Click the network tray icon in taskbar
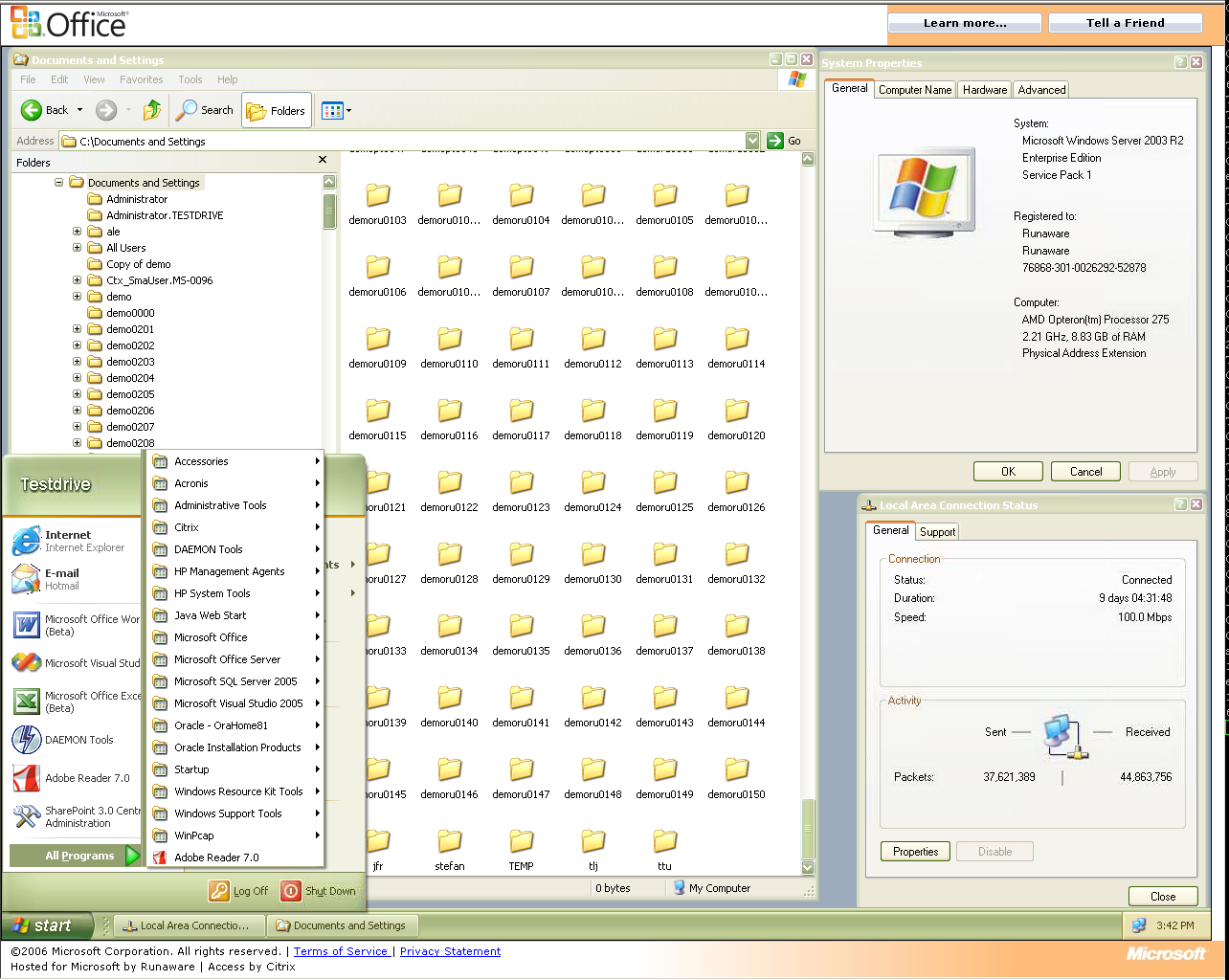The image size is (1229, 980). (x=1139, y=925)
